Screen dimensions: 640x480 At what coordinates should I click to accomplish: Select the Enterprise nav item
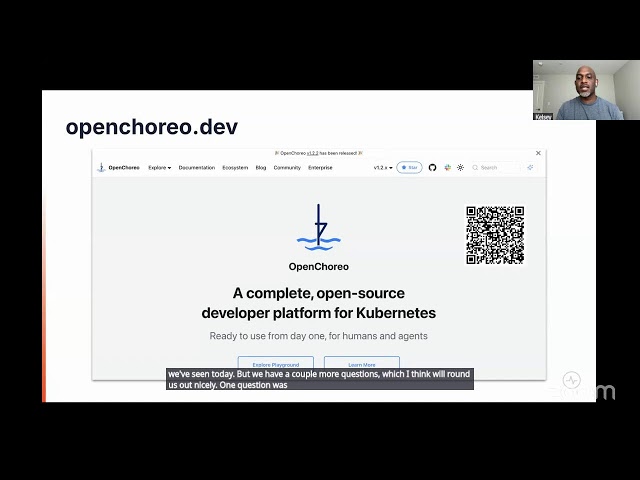coord(320,168)
